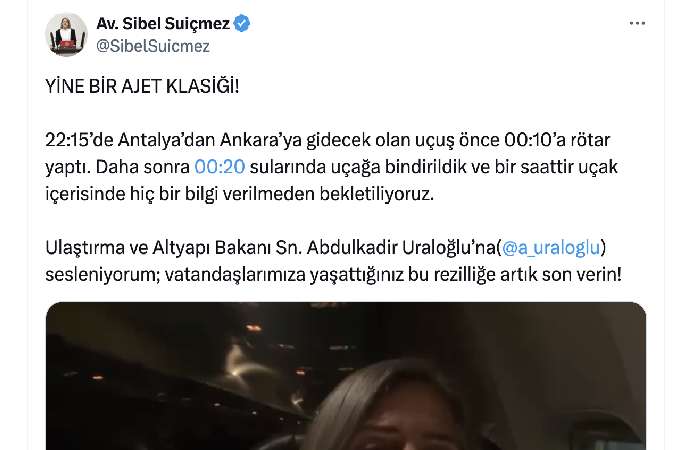The image size is (690, 450).
Task: Click the line starting with 22:15'de Antalya'dan
Action: 327,140
